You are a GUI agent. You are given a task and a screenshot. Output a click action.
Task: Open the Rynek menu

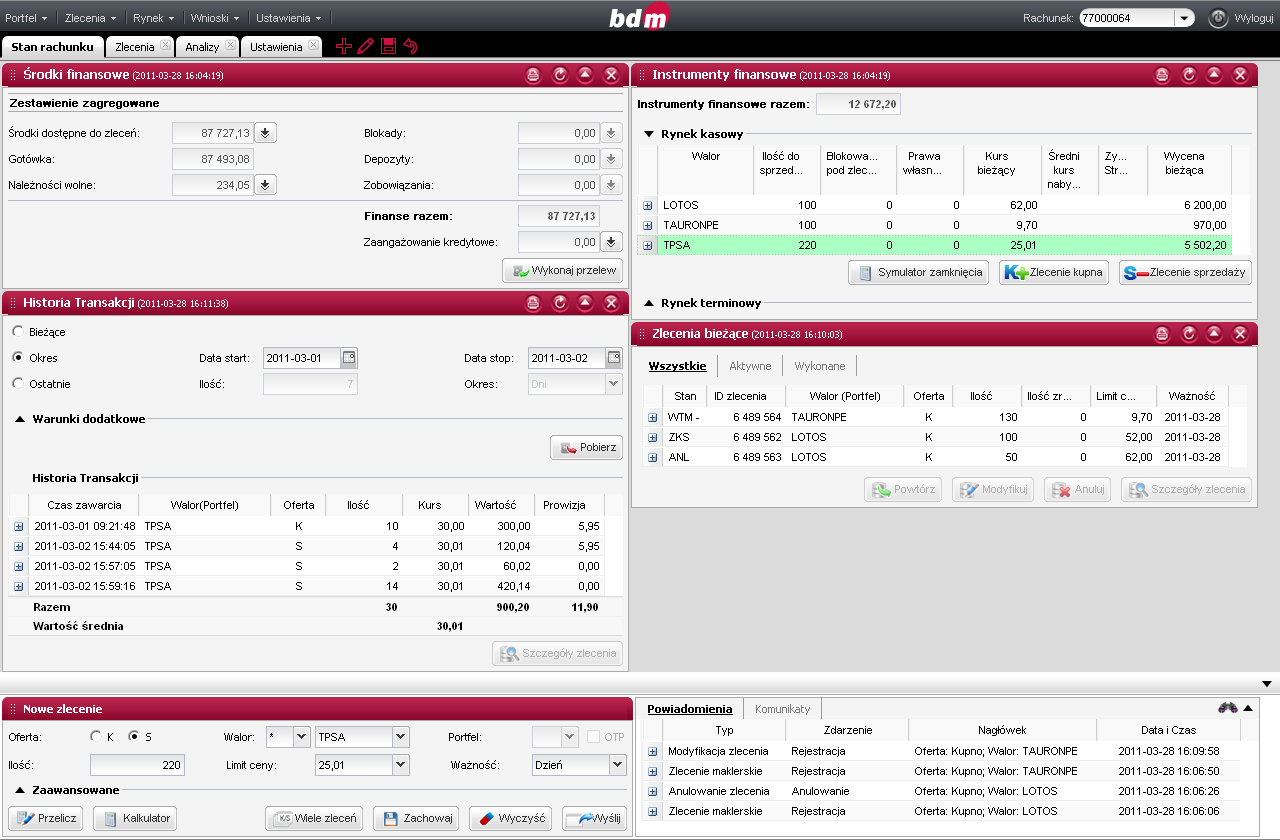(154, 18)
